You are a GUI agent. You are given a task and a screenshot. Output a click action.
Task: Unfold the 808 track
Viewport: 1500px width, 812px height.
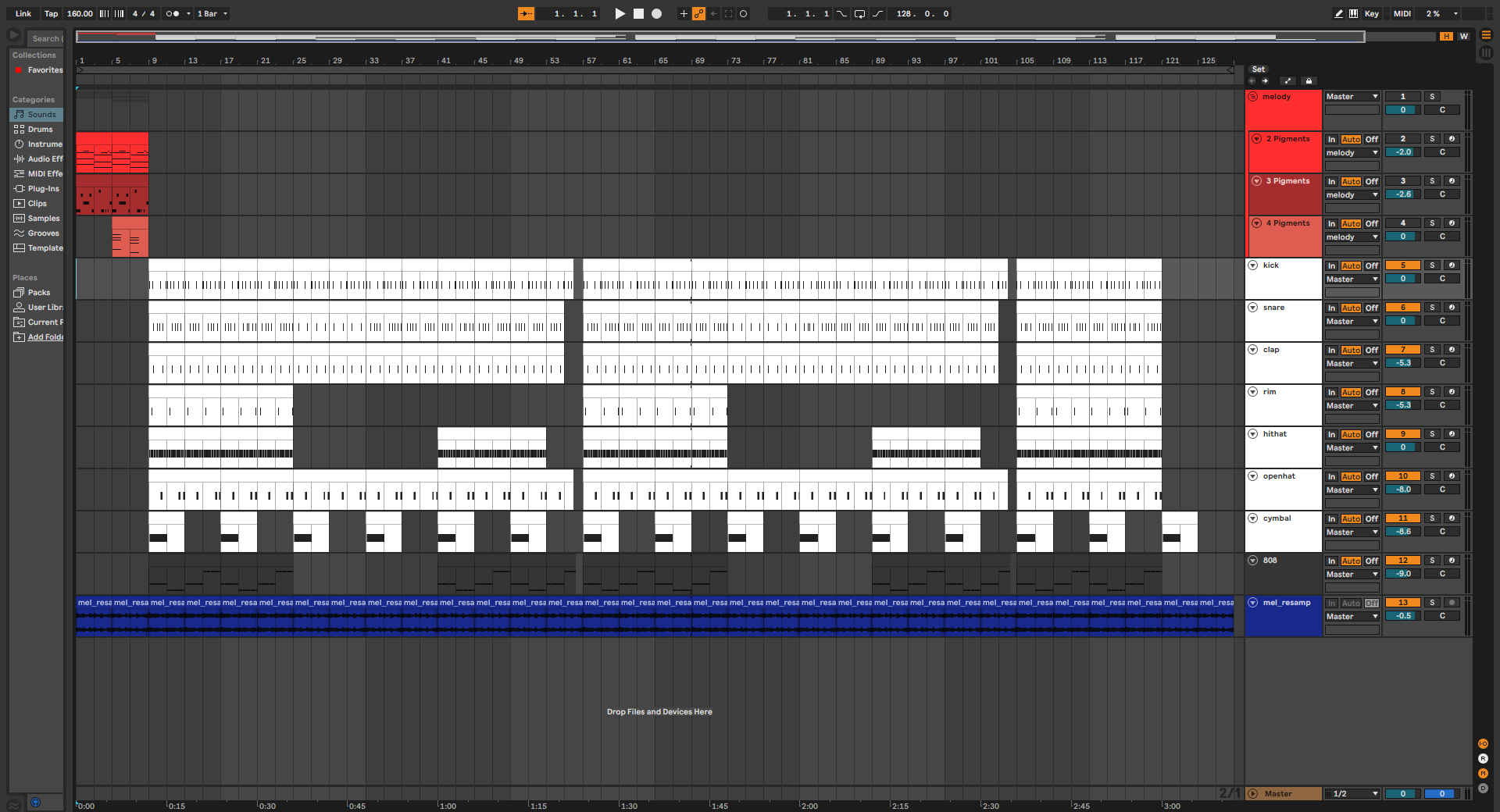[x=1253, y=561]
